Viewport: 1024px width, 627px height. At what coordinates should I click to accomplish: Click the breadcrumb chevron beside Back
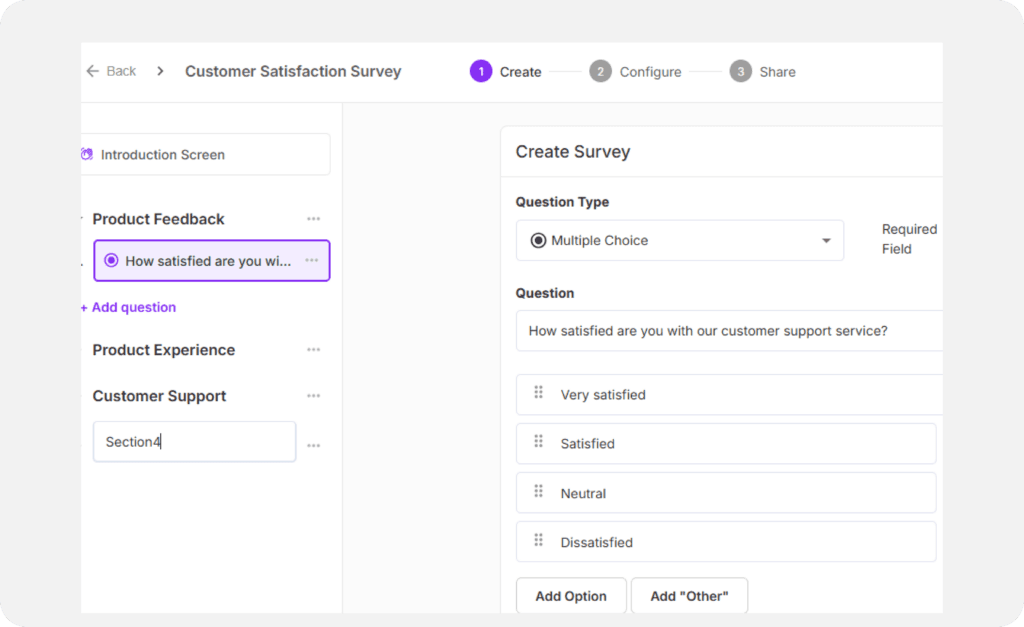[x=160, y=71]
